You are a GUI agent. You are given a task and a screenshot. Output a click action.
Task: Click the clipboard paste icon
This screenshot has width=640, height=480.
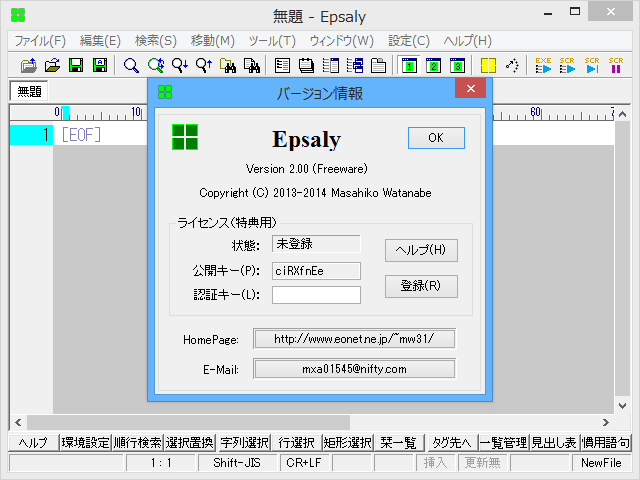378,65
